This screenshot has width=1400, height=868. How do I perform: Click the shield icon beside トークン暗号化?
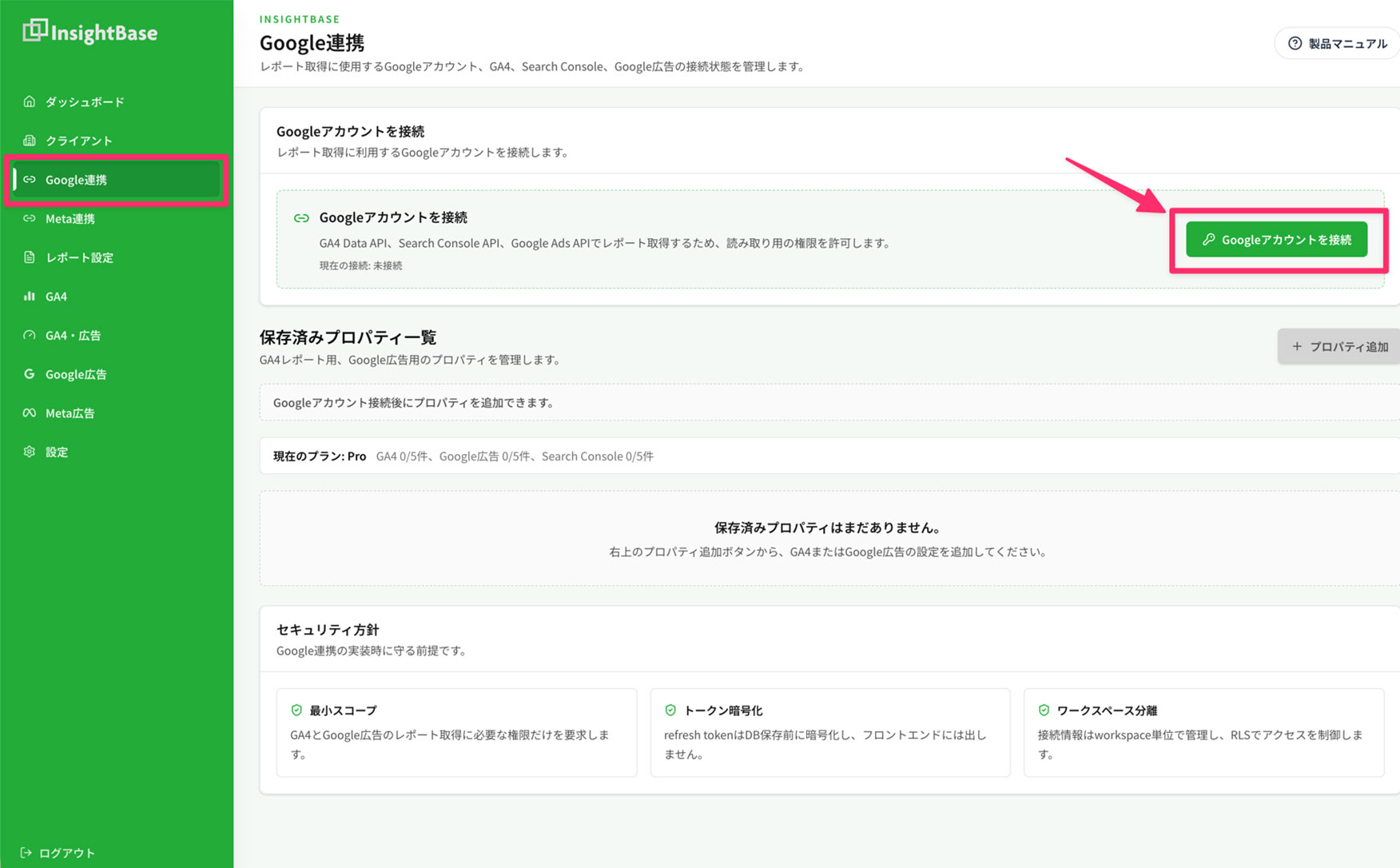(670, 710)
